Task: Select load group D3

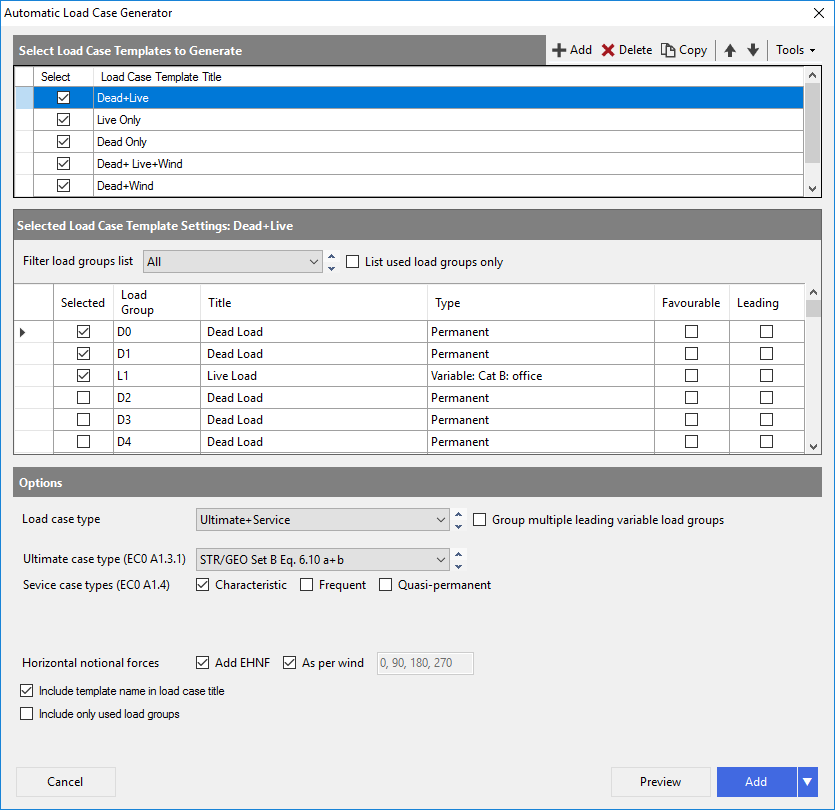Action: click(x=83, y=419)
